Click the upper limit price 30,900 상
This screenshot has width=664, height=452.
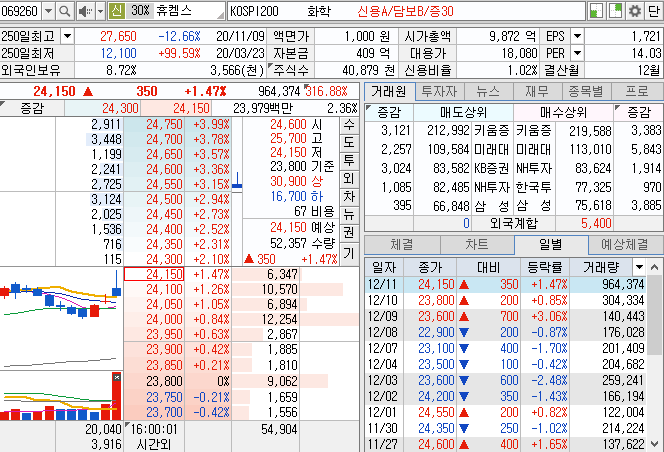pos(296,181)
